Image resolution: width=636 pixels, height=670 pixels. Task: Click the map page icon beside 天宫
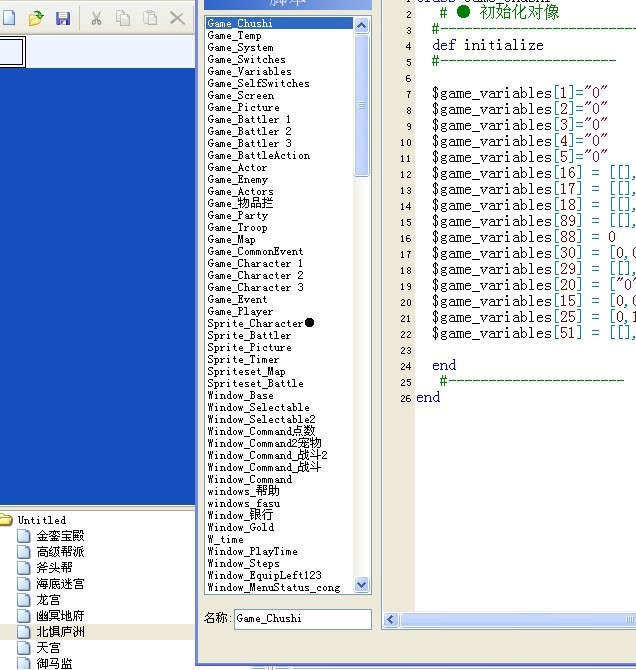click(x=24, y=648)
